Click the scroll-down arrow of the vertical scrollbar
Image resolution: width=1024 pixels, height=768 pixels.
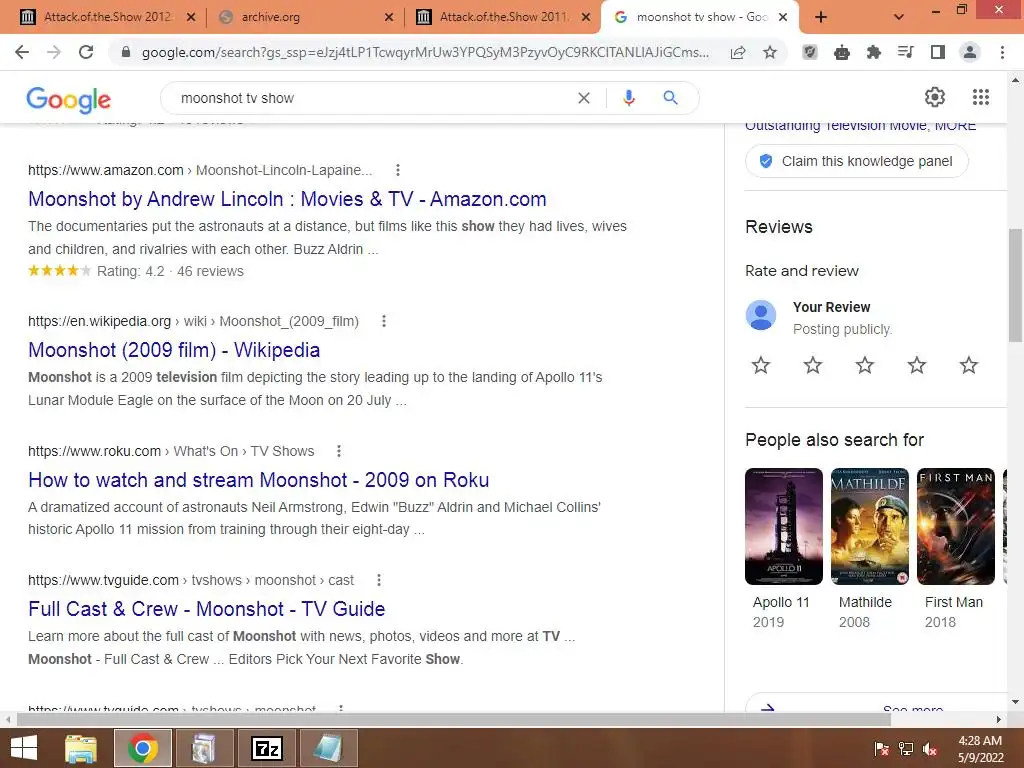click(x=1015, y=703)
